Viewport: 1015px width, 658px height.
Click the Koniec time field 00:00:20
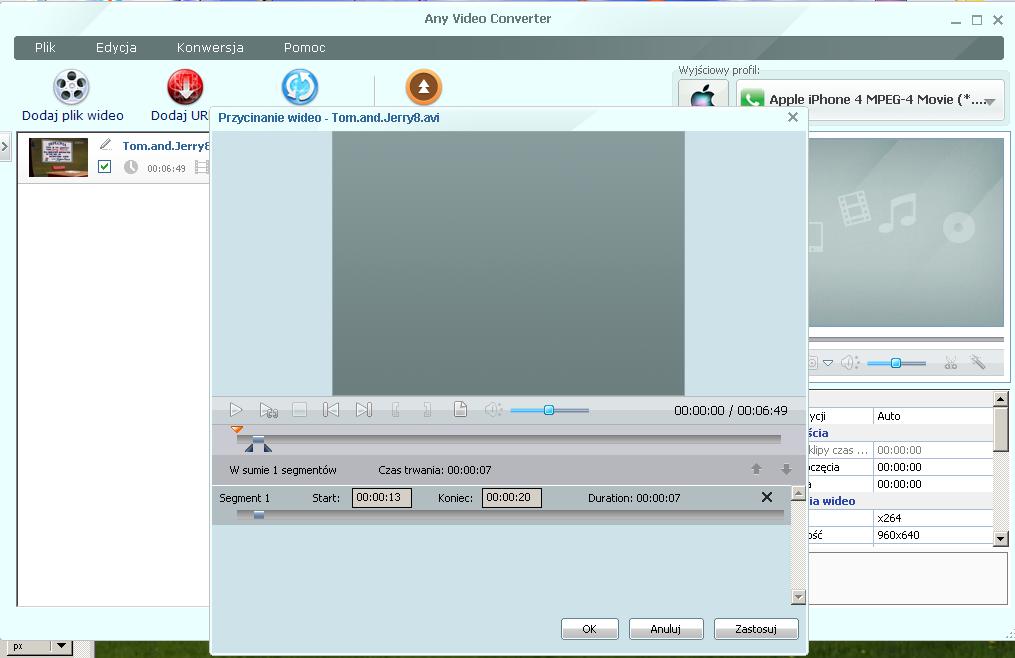[x=511, y=497]
